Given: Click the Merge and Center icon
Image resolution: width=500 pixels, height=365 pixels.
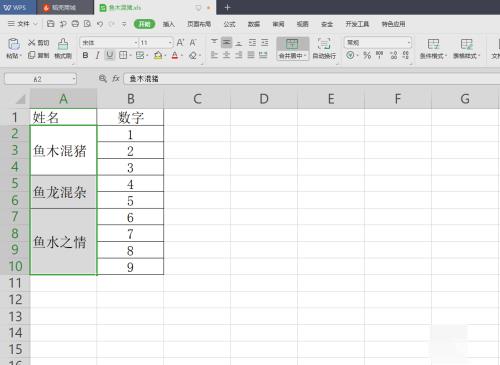Looking at the screenshot, I should [x=292, y=44].
